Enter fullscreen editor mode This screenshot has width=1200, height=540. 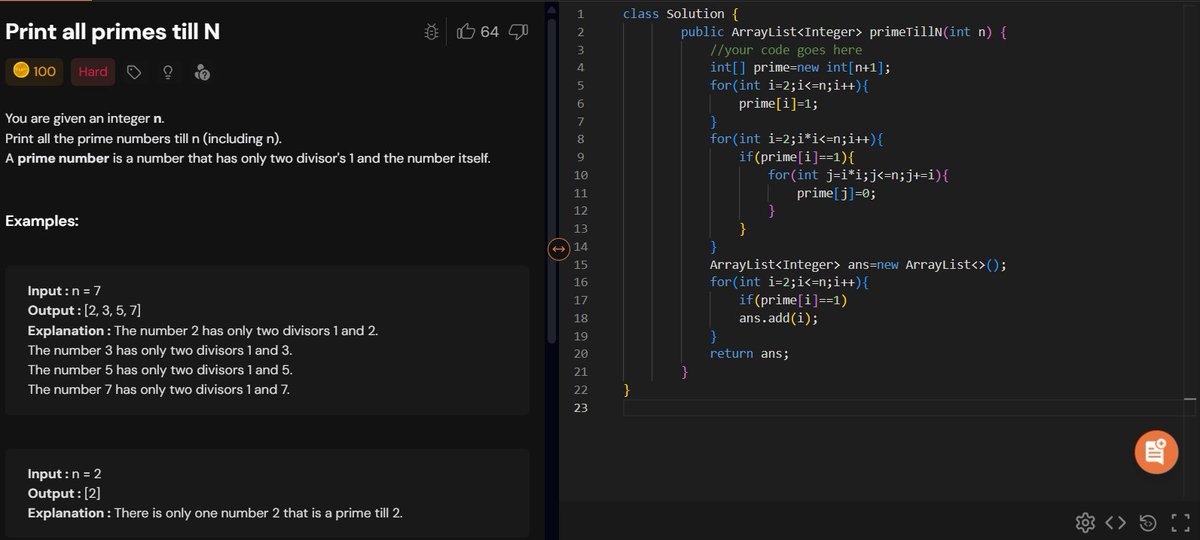[1182, 523]
